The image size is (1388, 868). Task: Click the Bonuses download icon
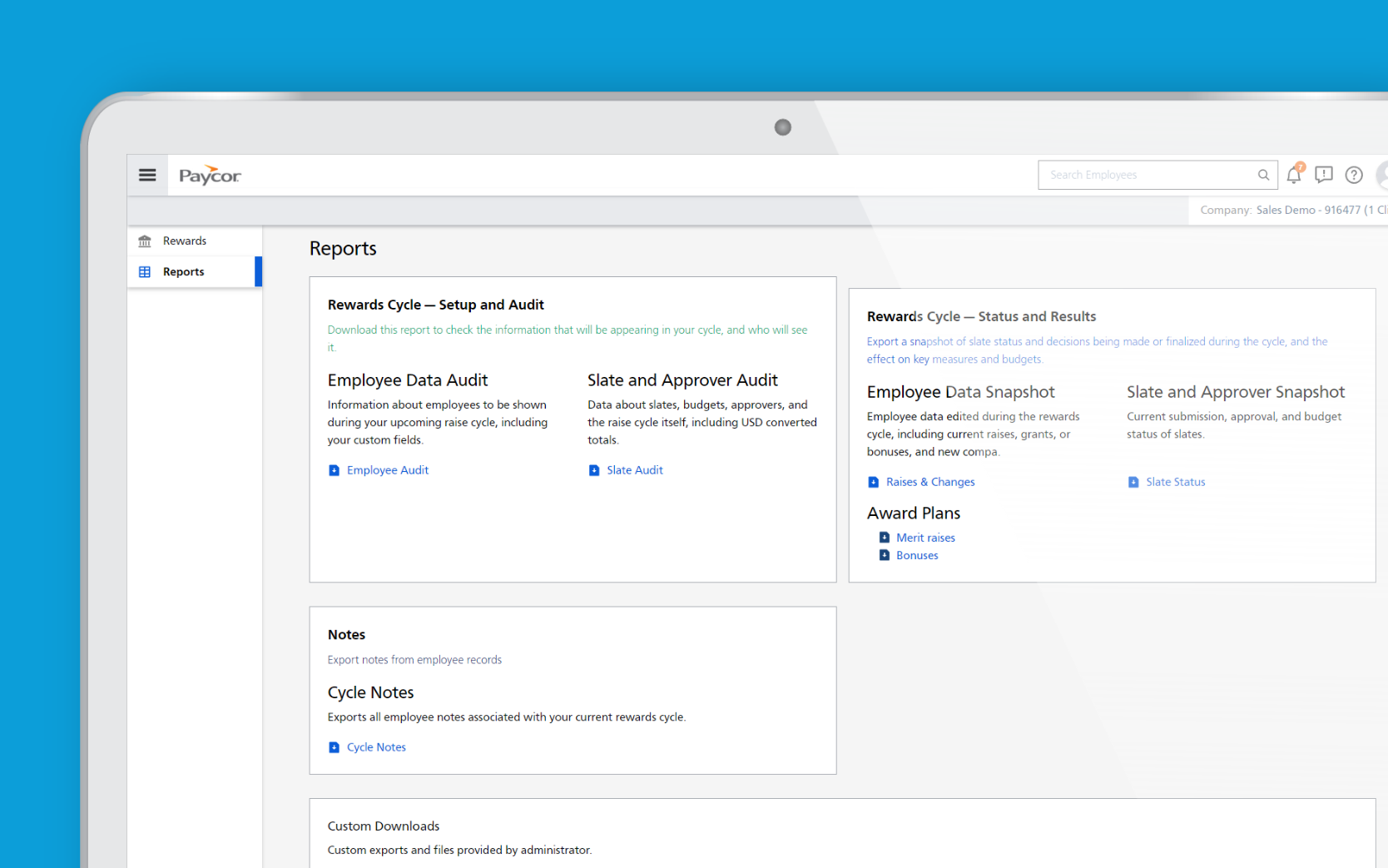click(885, 555)
